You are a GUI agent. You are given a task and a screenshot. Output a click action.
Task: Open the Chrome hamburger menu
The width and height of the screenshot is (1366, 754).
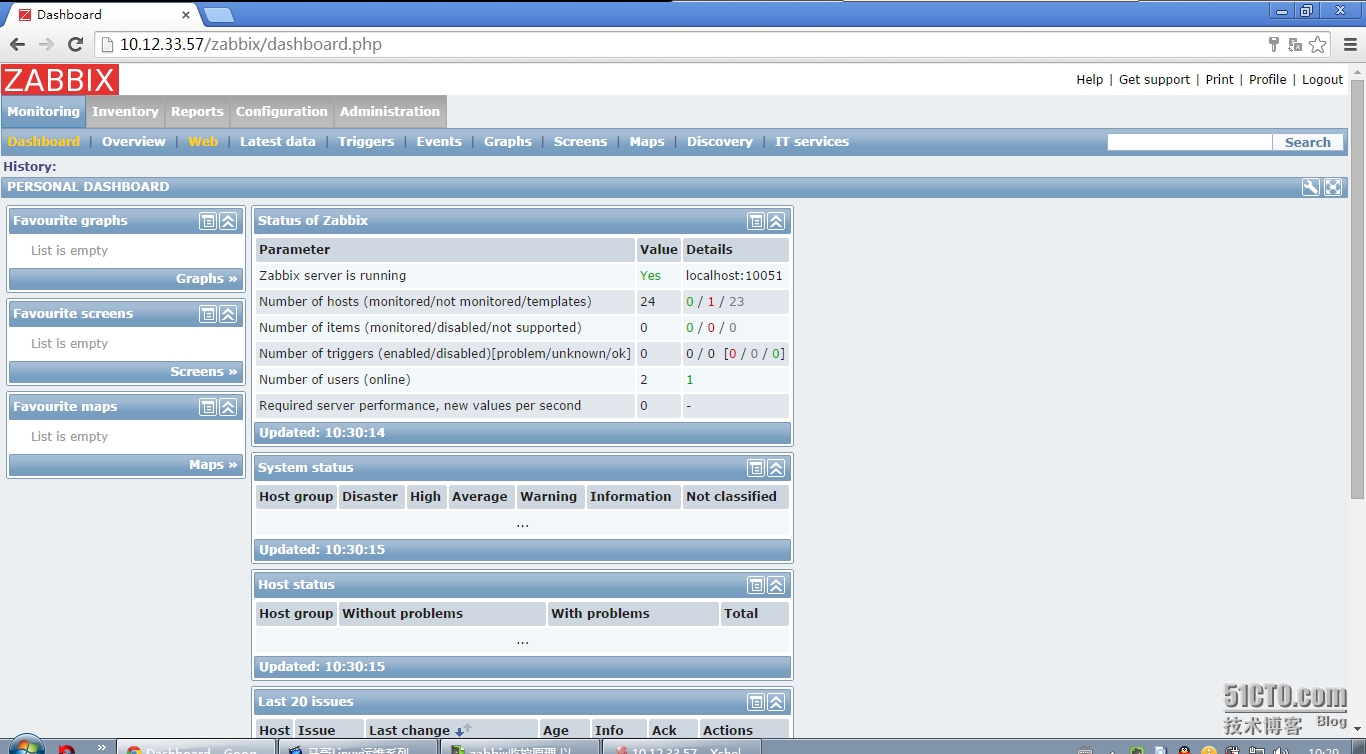pyautogui.click(x=1350, y=44)
